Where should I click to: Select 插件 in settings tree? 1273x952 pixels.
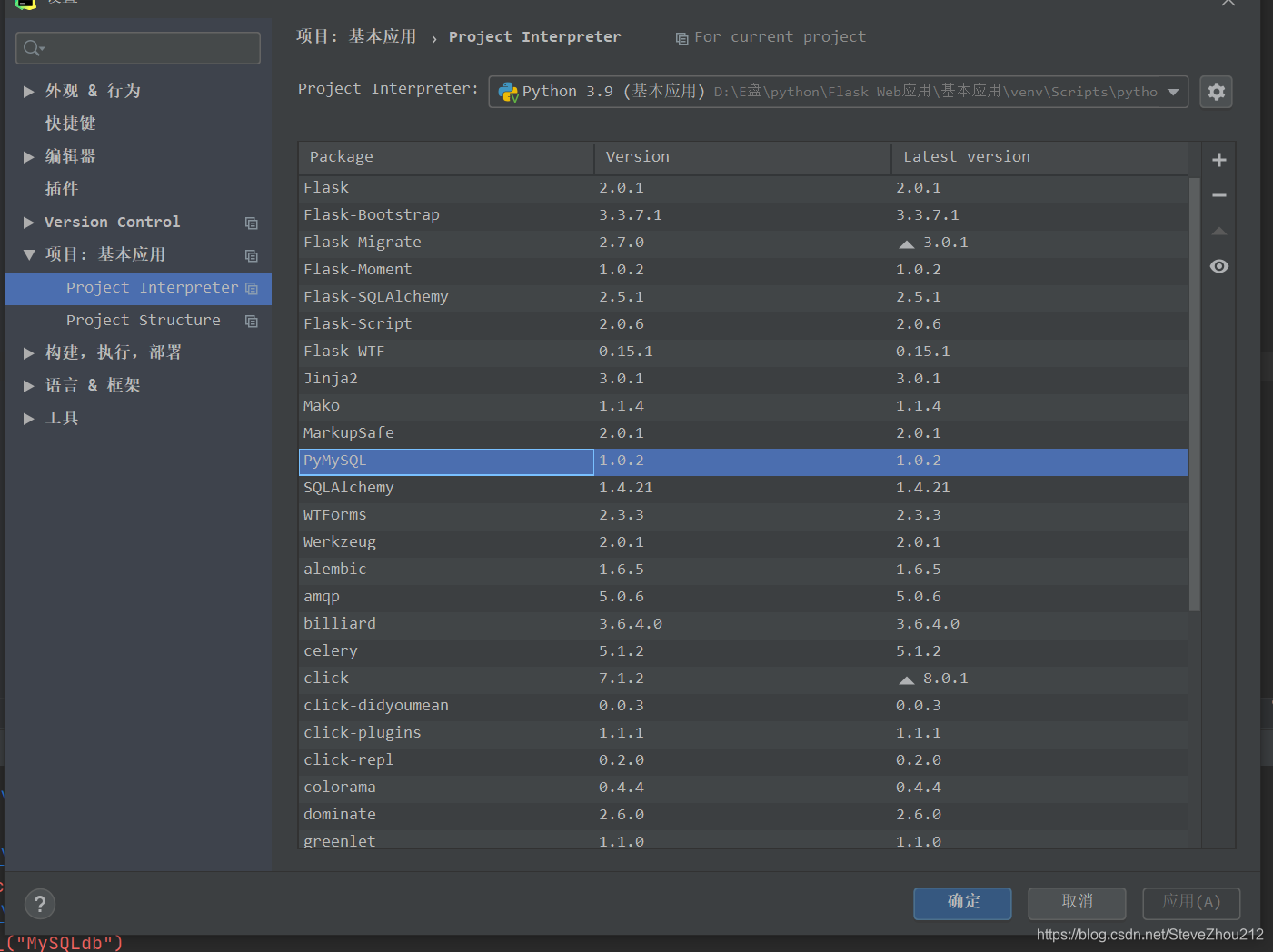click(62, 189)
